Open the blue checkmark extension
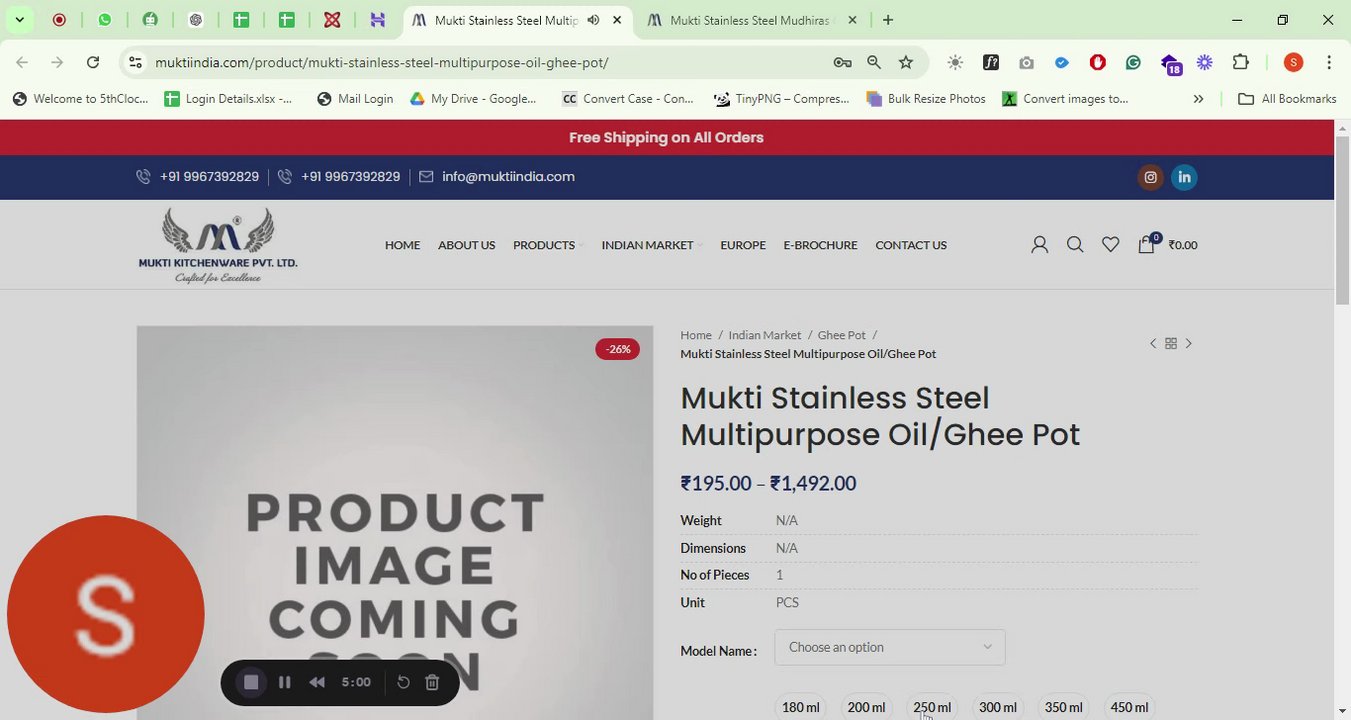Image resolution: width=1351 pixels, height=720 pixels. (1062, 62)
